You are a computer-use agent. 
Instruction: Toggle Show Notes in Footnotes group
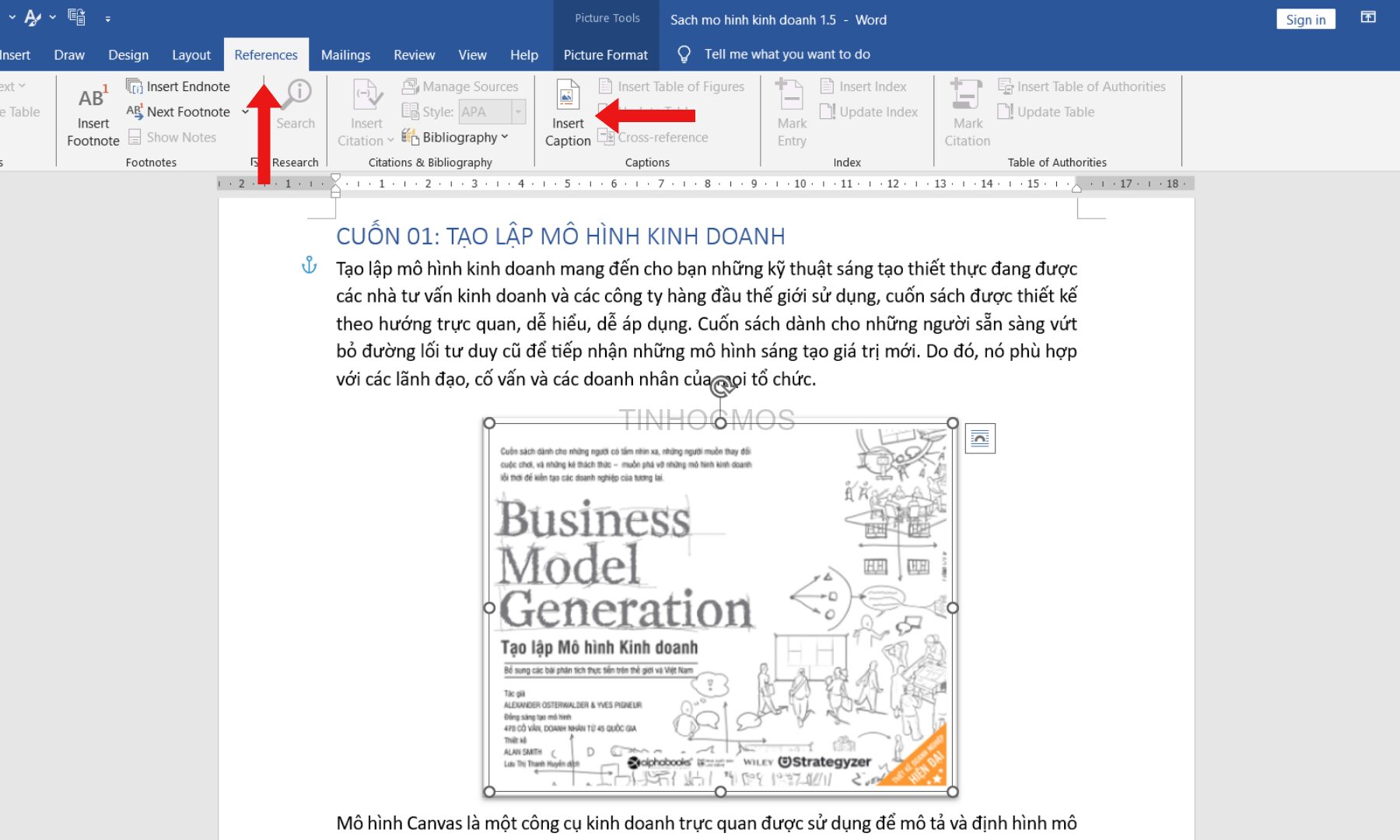tap(172, 137)
